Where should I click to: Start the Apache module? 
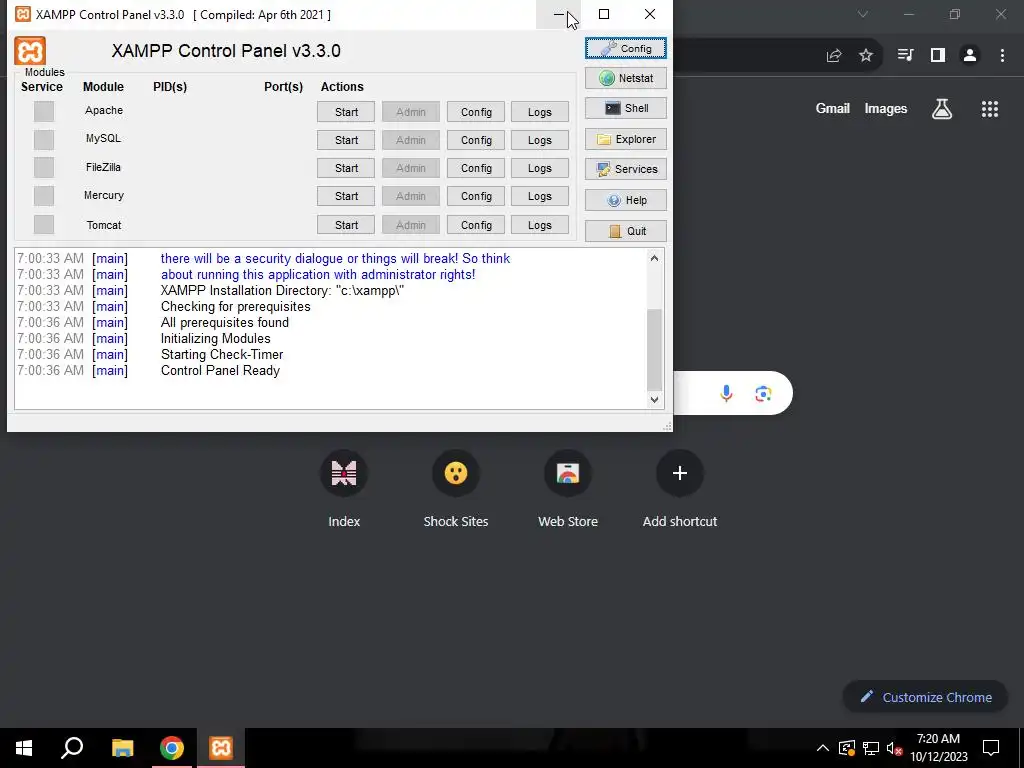coord(346,112)
